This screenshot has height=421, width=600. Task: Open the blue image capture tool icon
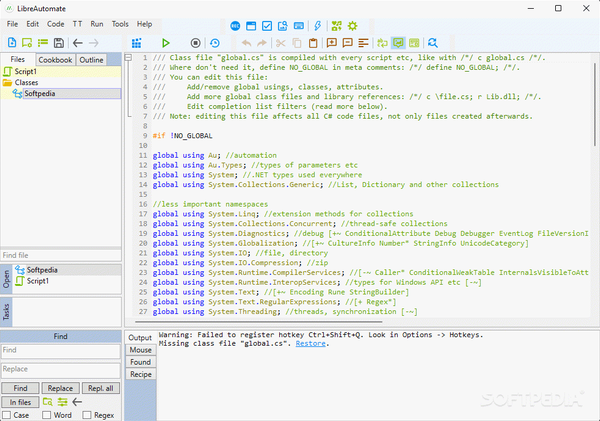[x=282, y=26]
